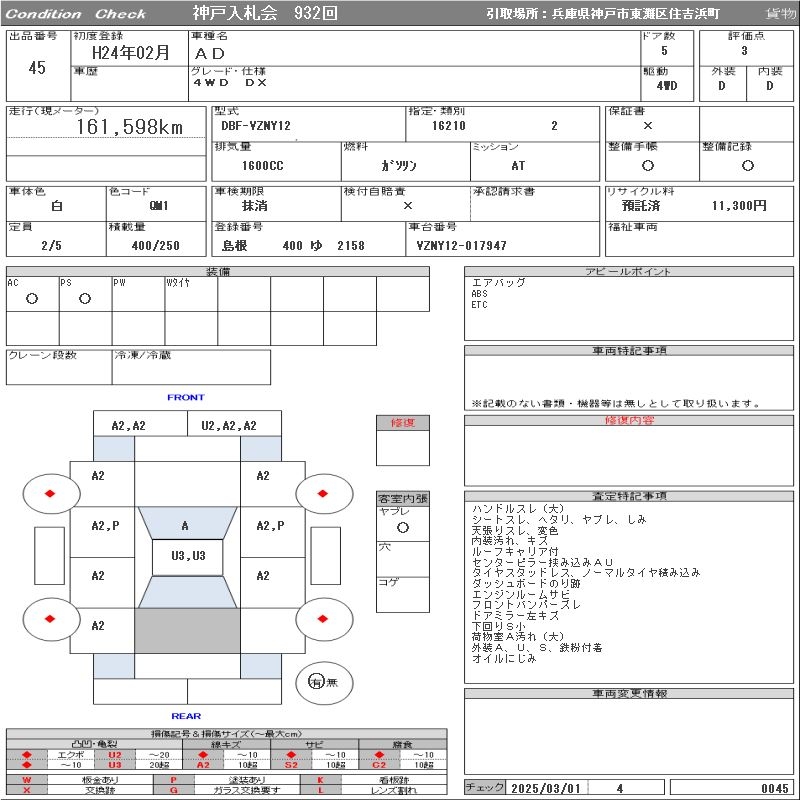800x800 pixels.
Task: Click the 保証書 cross mark
Action: (x=647, y=126)
